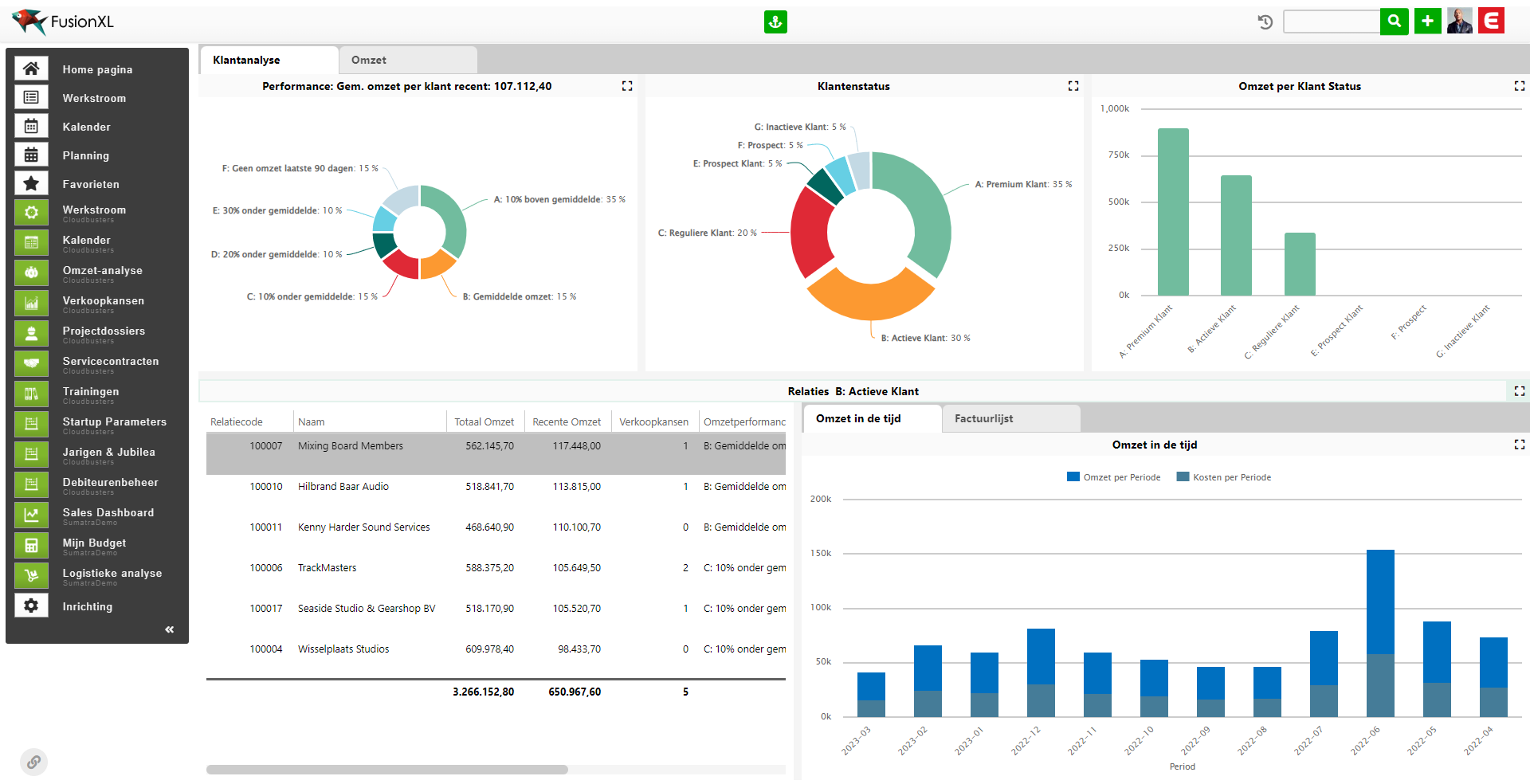Click the green plus add button
1530x784 pixels.
tap(1427, 22)
